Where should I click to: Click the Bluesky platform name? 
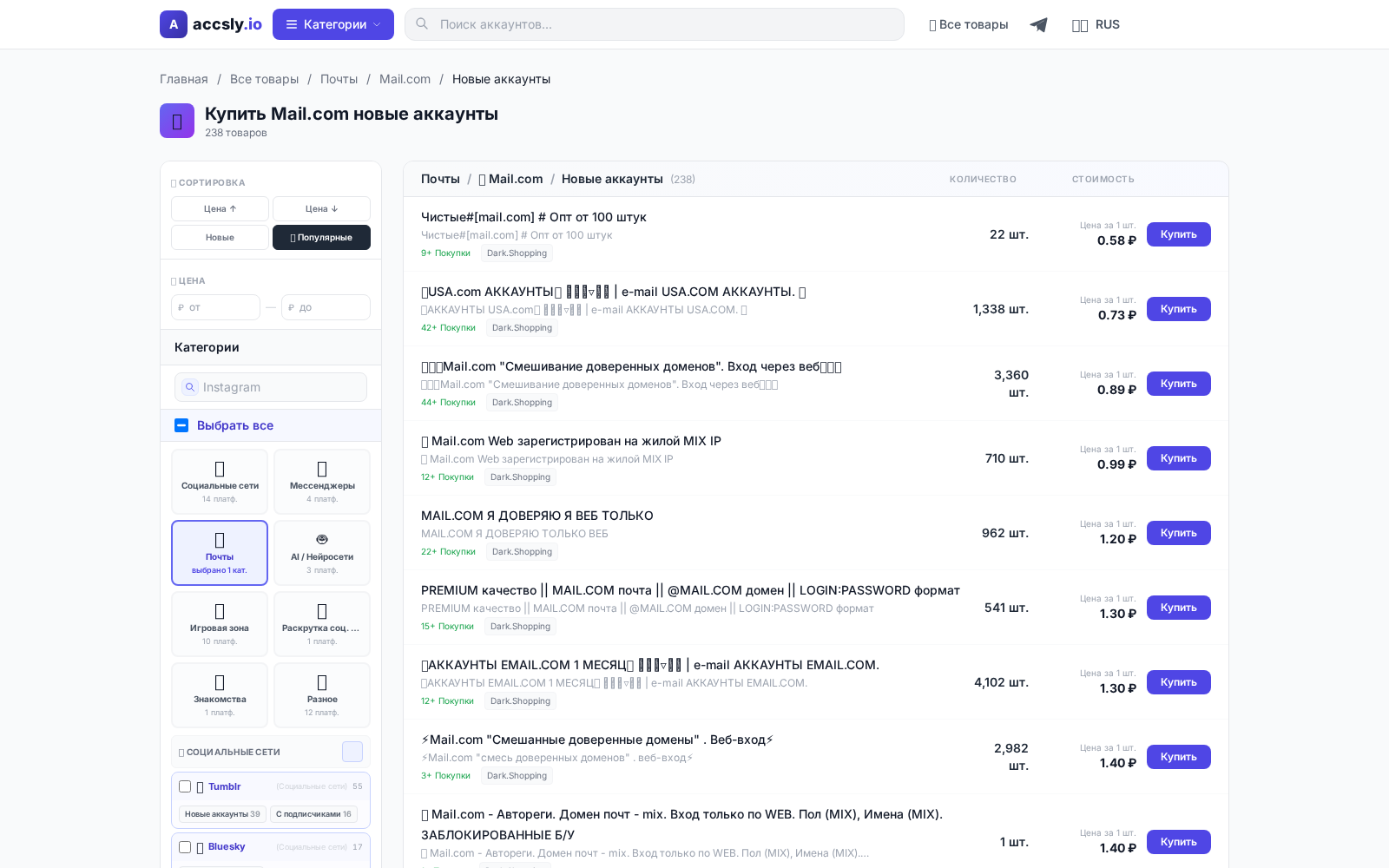tap(227, 846)
